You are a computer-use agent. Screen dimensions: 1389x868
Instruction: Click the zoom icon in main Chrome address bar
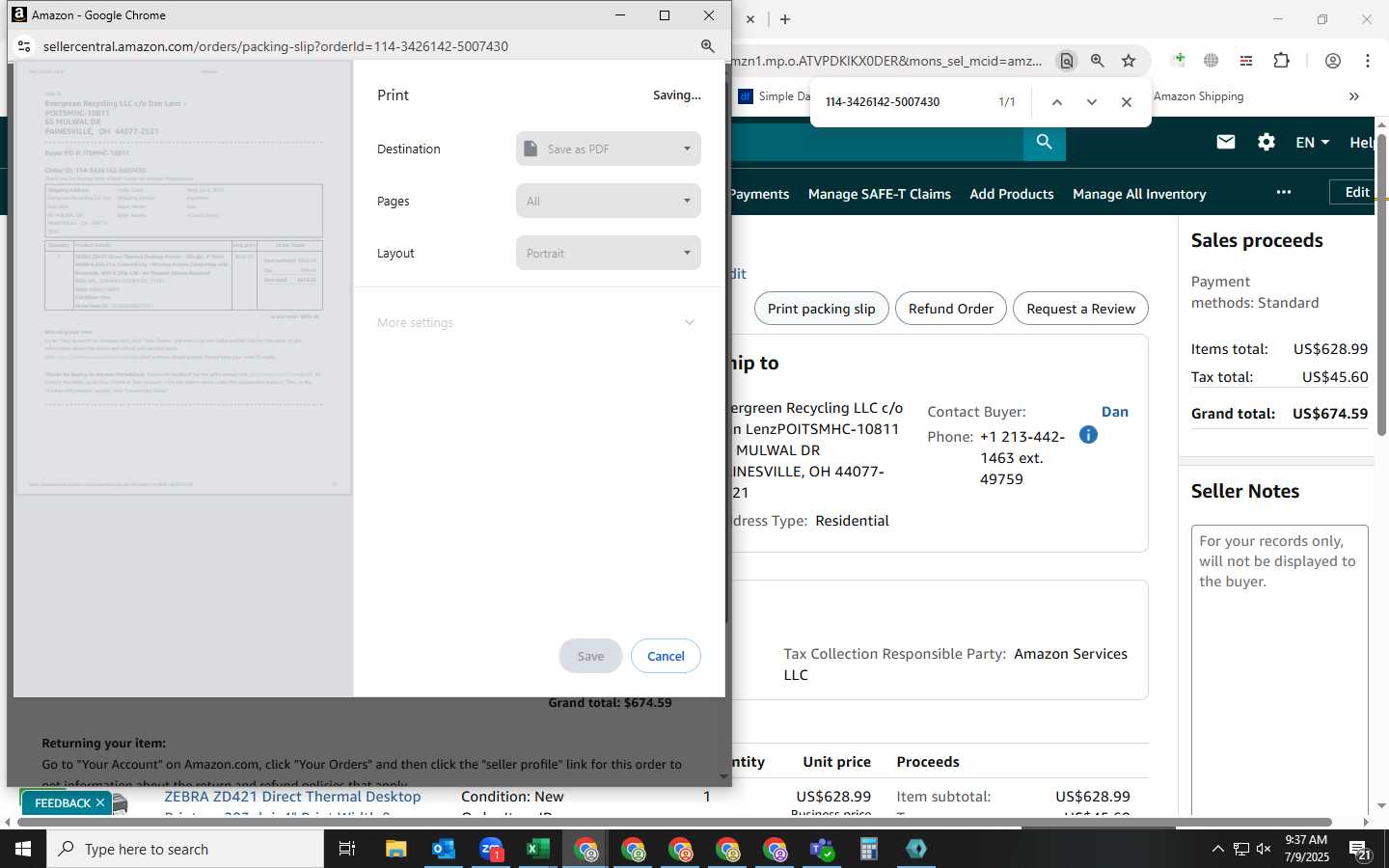click(x=1098, y=61)
